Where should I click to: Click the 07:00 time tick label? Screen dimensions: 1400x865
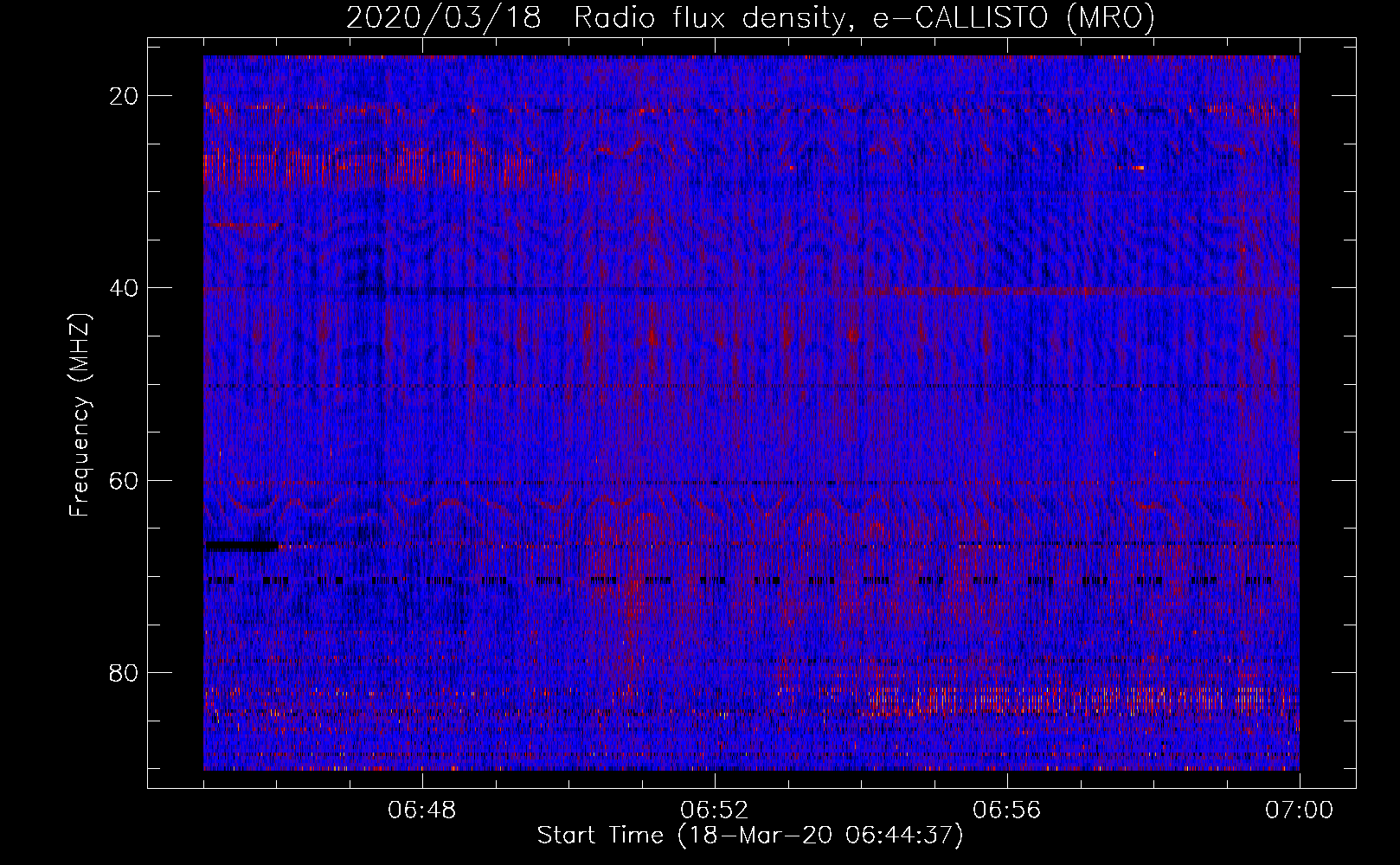pos(1300,811)
